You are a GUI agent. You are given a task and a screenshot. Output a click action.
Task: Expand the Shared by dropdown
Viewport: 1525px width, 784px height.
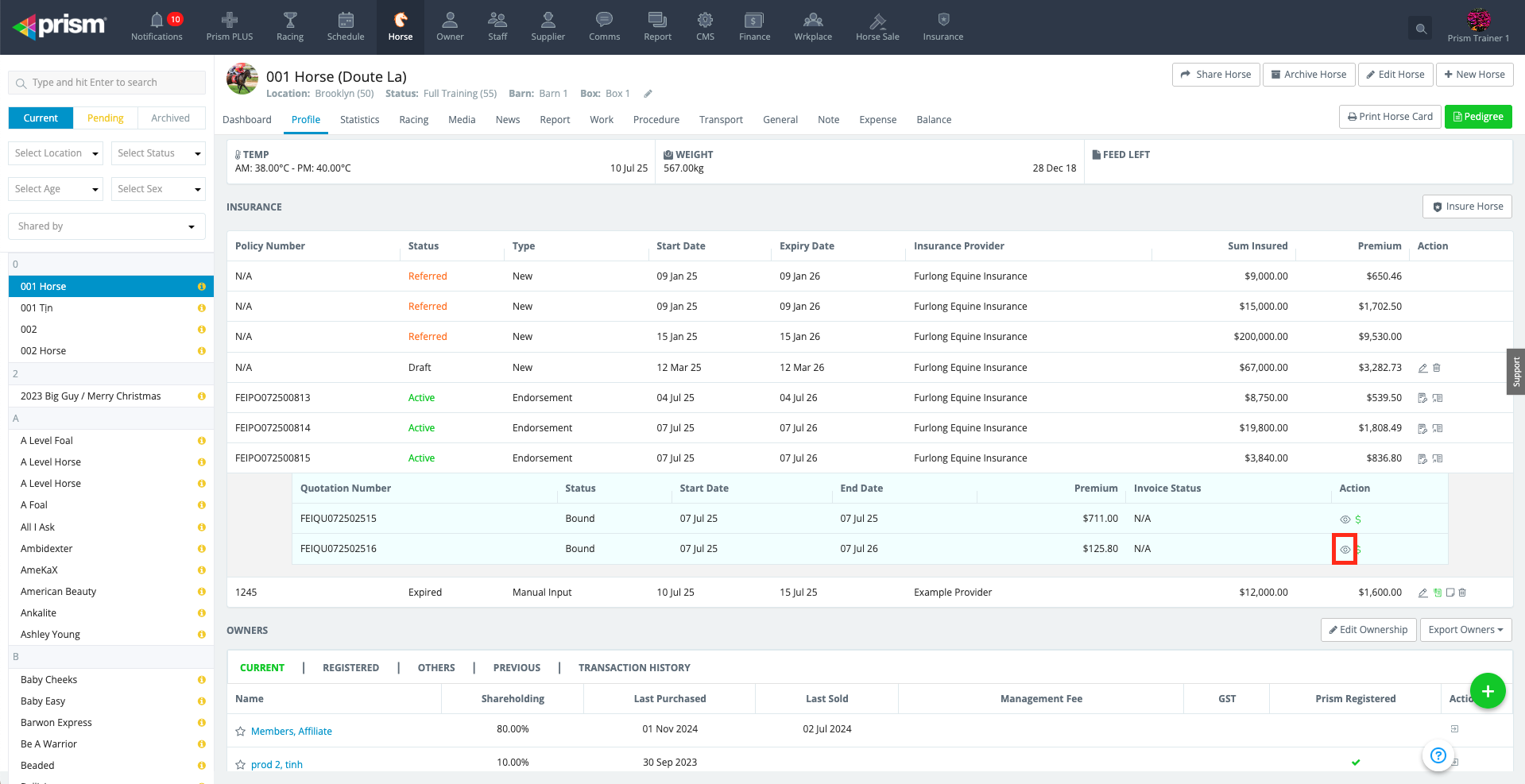pyautogui.click(x=106, y=226)
